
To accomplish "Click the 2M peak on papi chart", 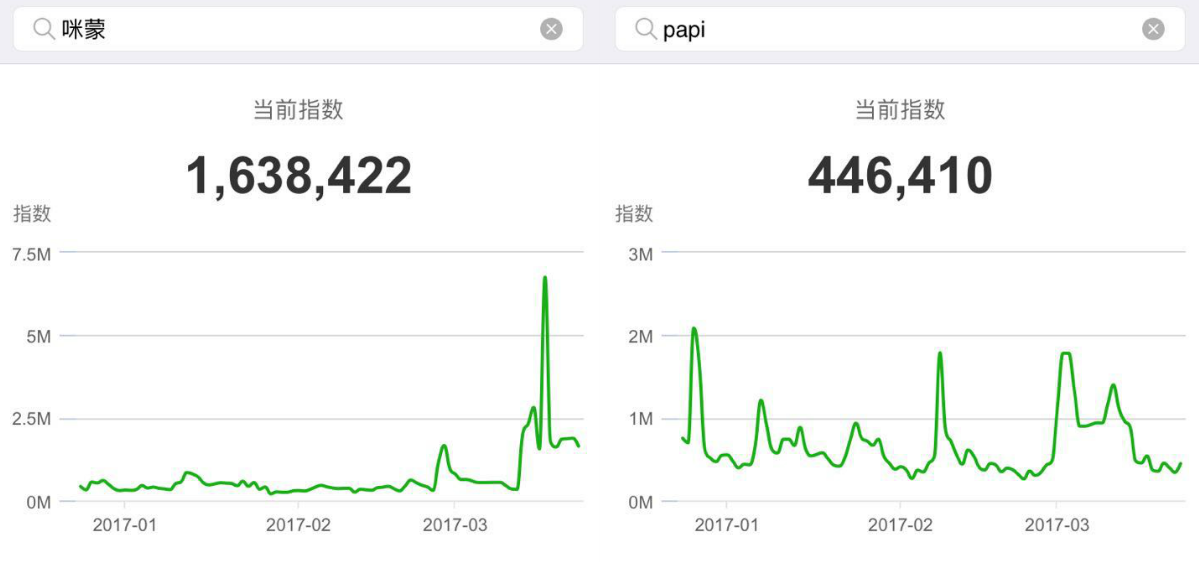I will tap(694, 330).
